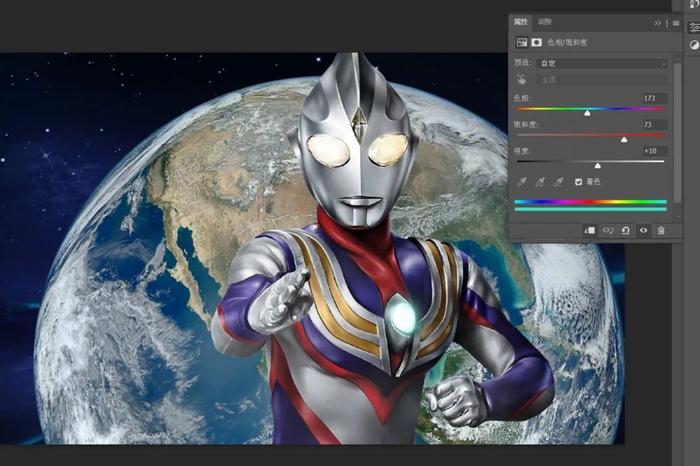Click the 明度 lightness slider handle
700x466 pixels.
coord(598,166)
